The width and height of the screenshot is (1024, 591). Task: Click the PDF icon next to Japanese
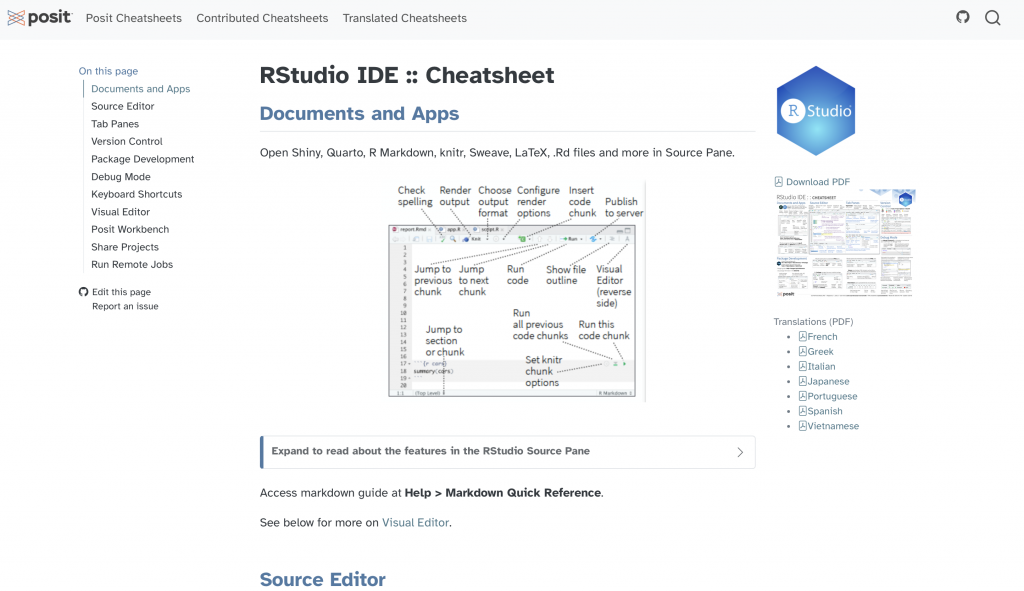click(803, 381)
